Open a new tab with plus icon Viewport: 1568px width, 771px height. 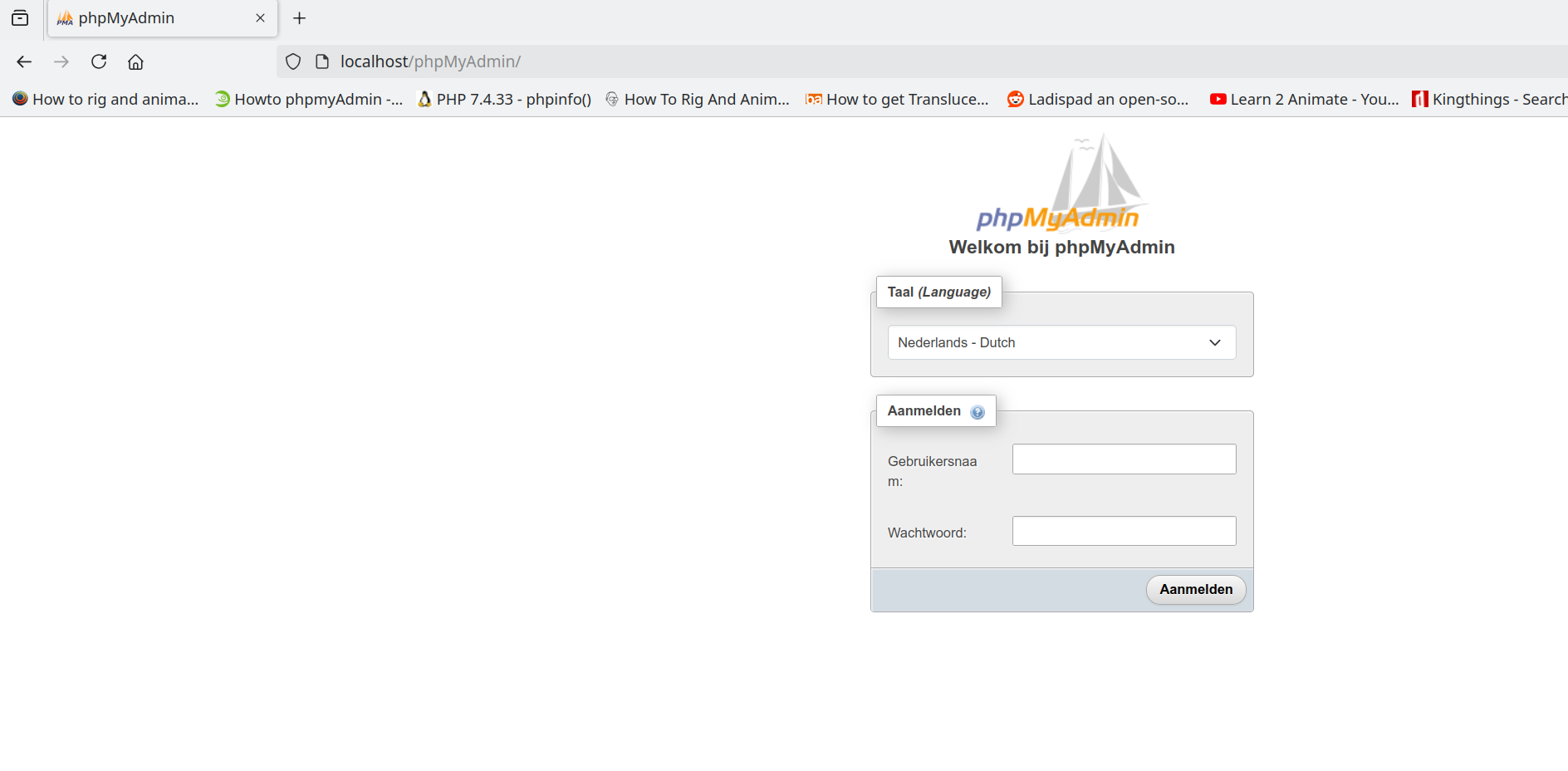tap(300, 18)
